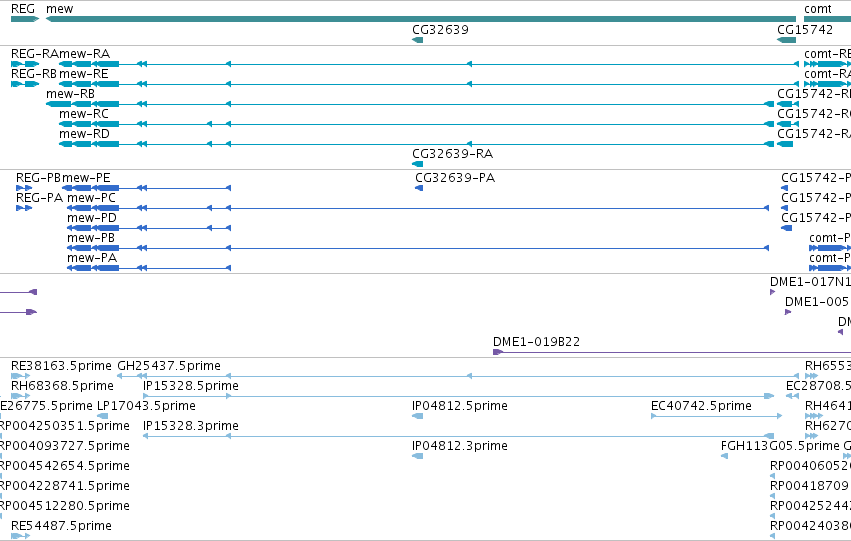
Task: Click the mew-RA transcript label
Action: (85, 54)
